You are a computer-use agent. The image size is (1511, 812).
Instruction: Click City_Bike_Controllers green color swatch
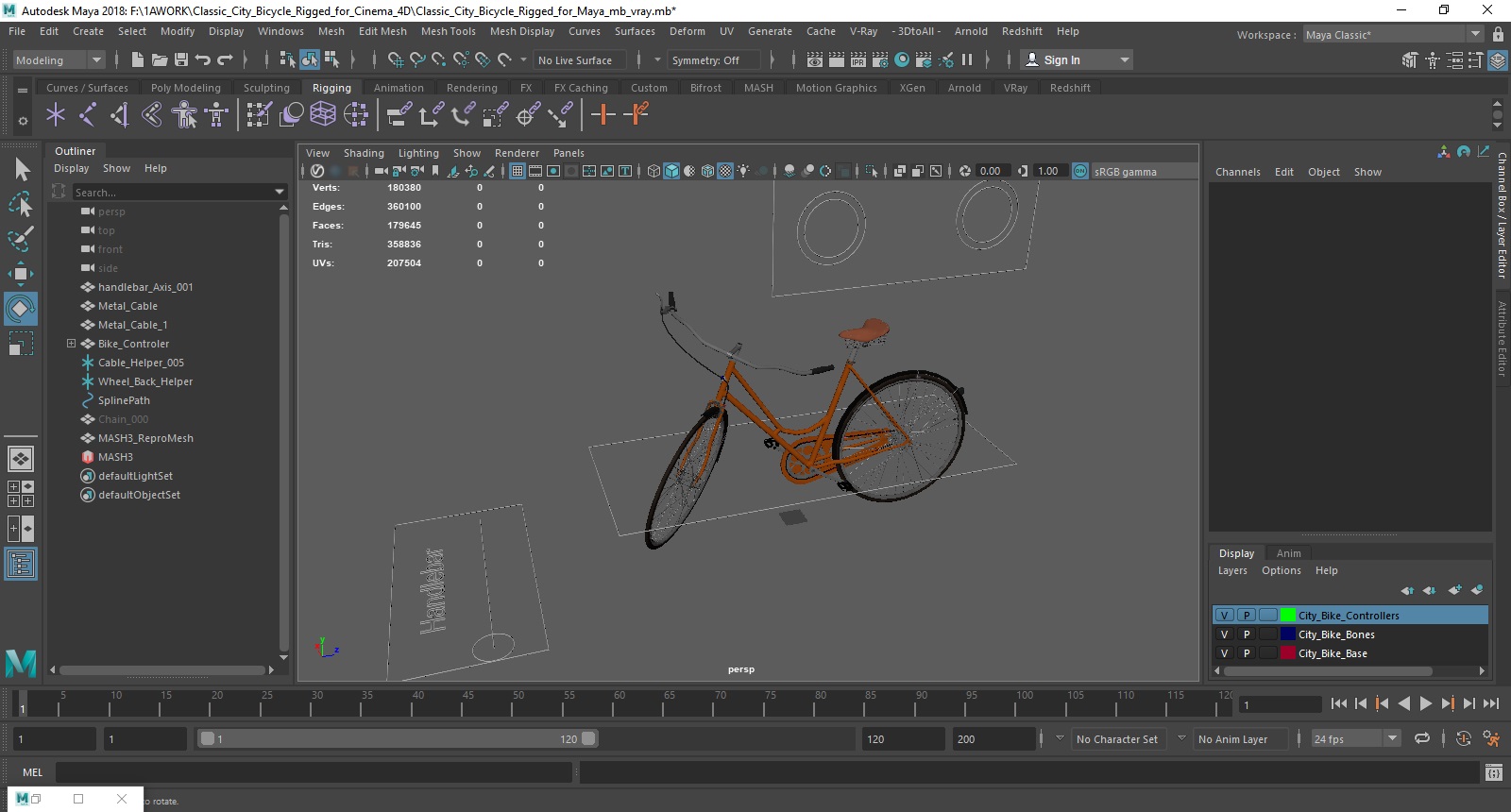coord(1288,615)
